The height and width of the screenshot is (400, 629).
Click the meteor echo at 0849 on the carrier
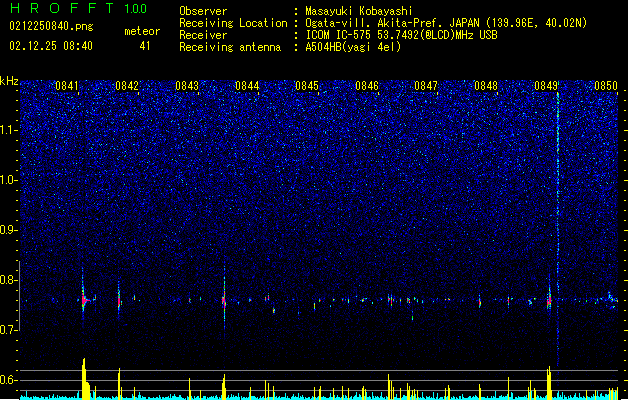(549, 300)
